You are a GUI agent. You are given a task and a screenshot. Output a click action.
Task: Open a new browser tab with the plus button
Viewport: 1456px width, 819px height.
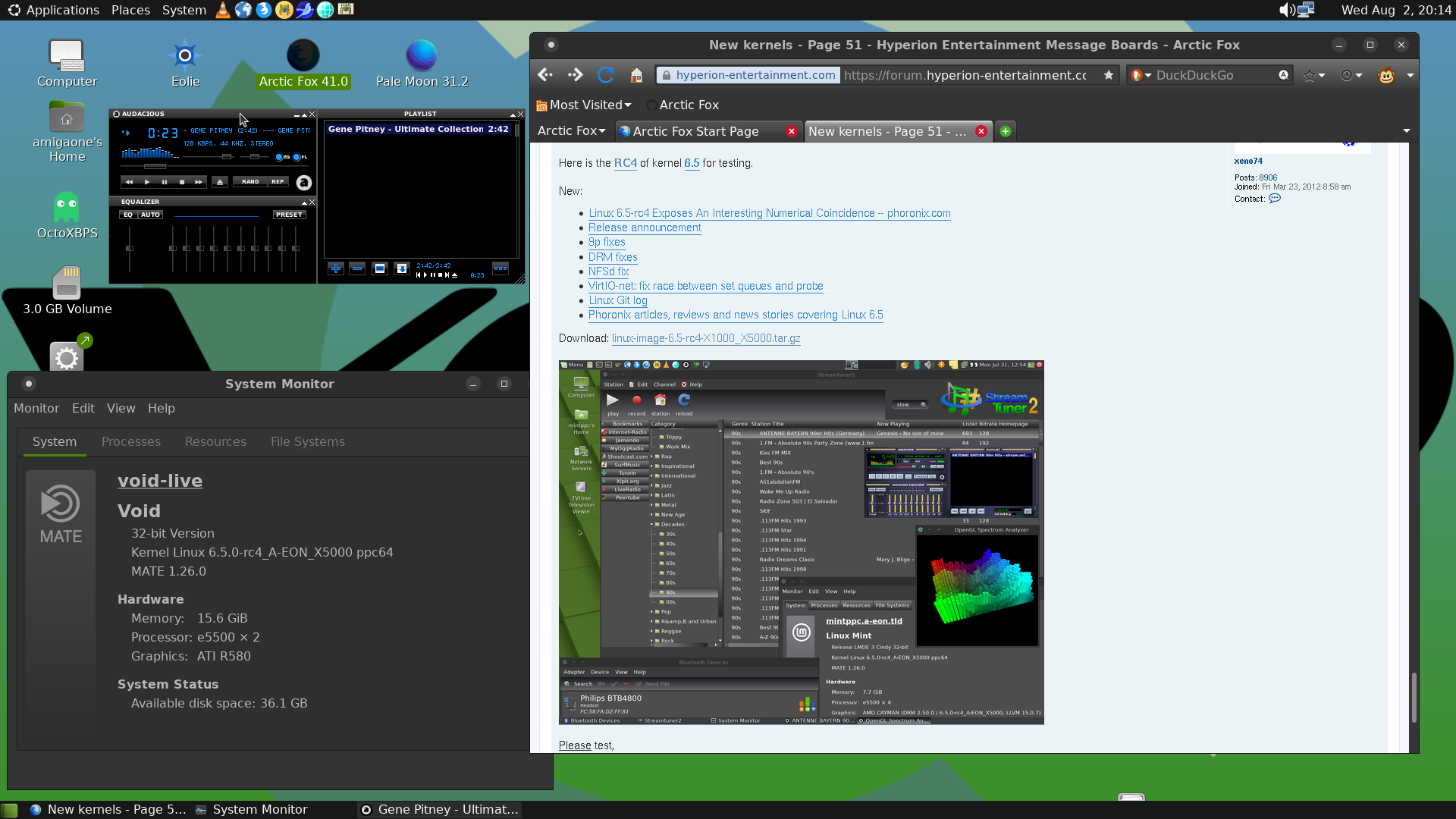1006,131
